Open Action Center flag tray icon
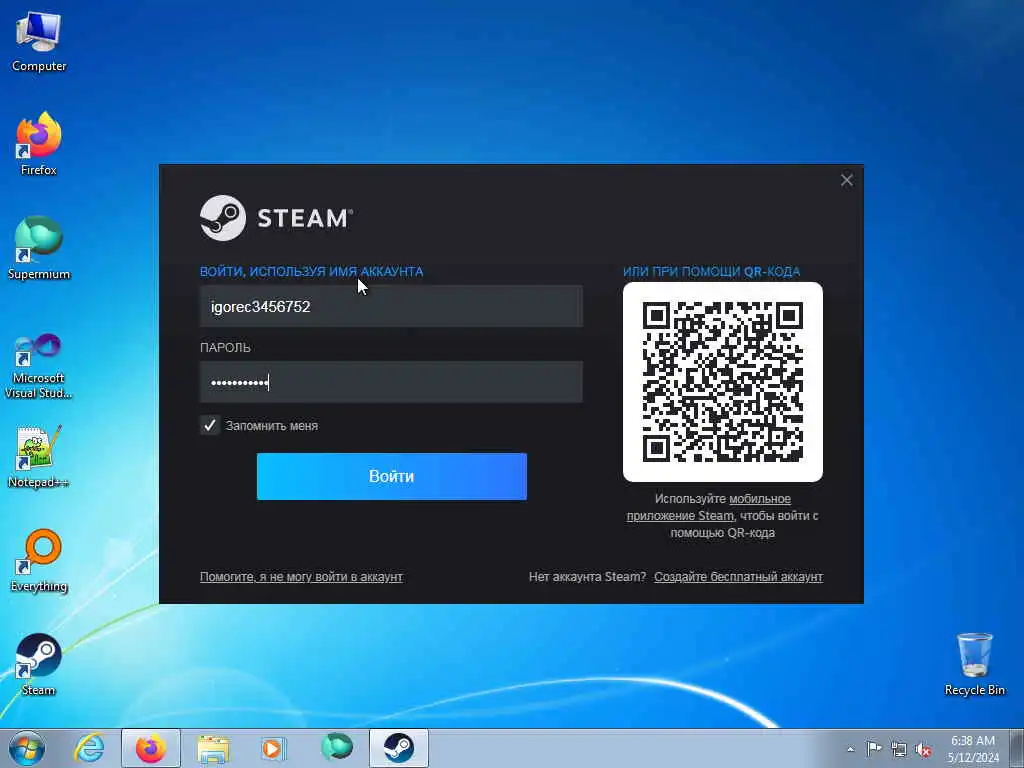Screen dimensions: 1024x768 874,748
